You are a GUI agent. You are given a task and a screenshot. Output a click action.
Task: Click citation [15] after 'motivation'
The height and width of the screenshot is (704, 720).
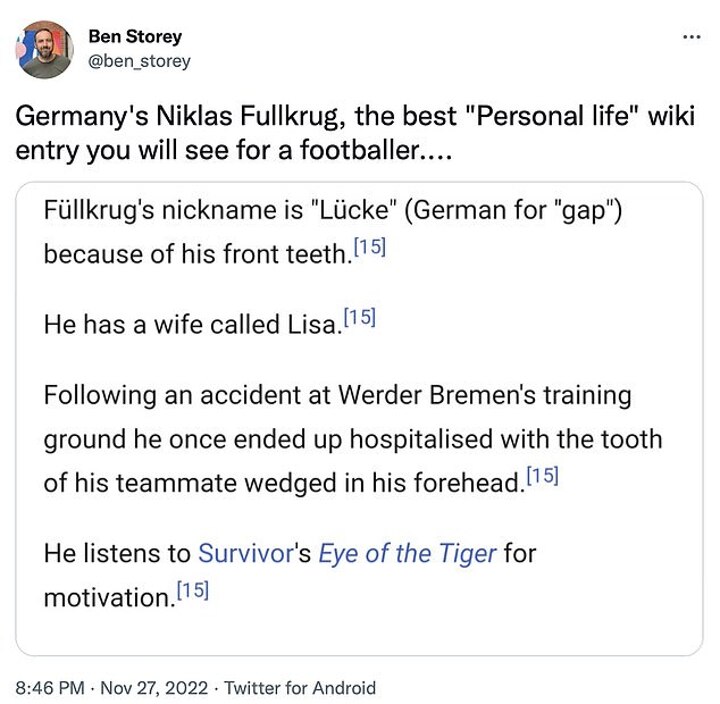pos(193,591)
